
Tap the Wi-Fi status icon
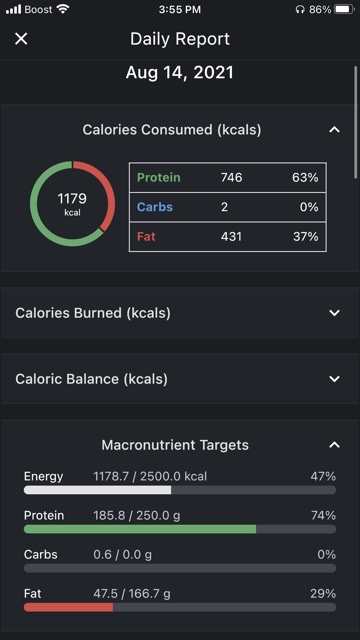pyautogui.click(x=63, y=9)
